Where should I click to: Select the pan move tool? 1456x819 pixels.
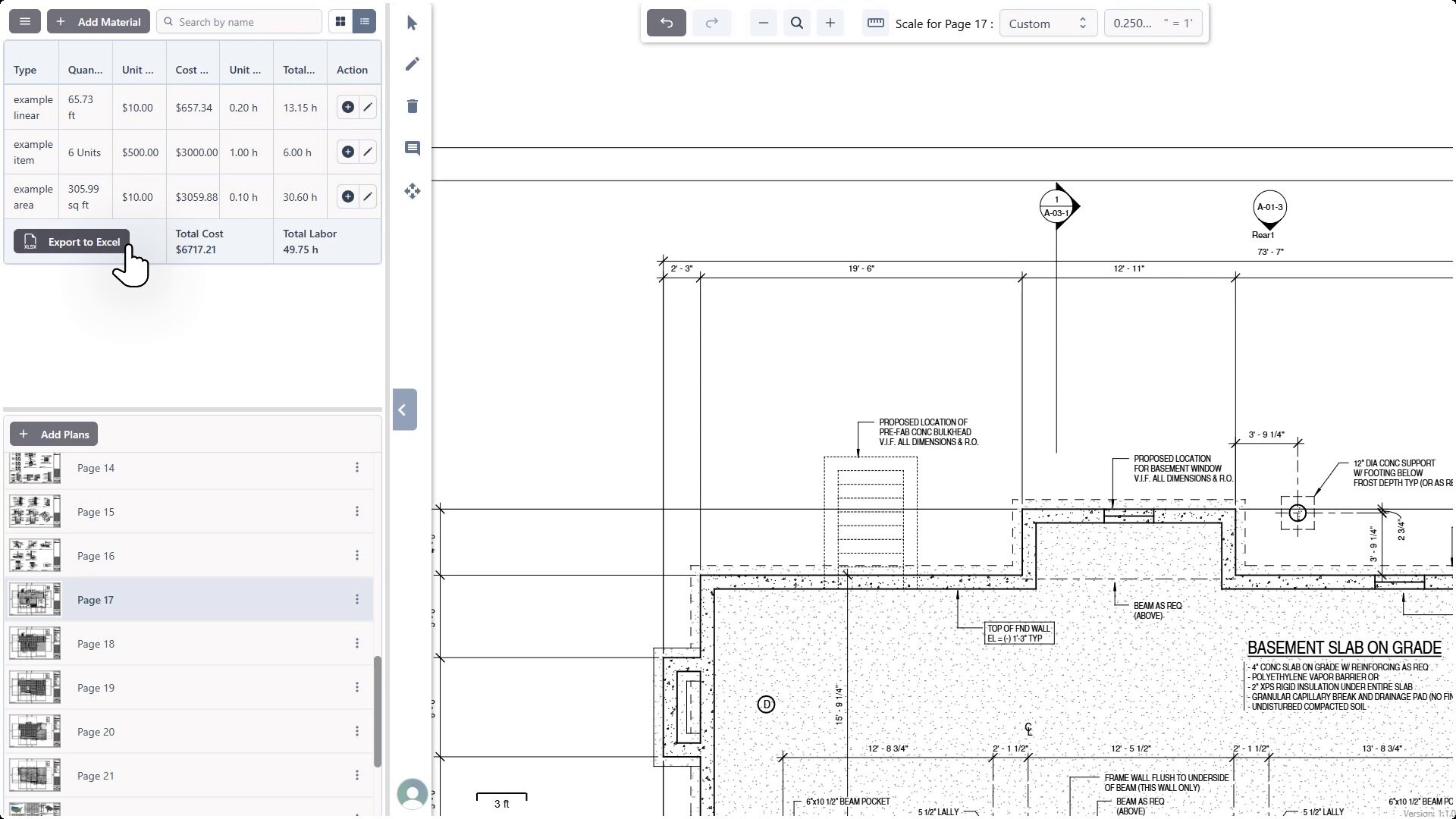(412, 191)
